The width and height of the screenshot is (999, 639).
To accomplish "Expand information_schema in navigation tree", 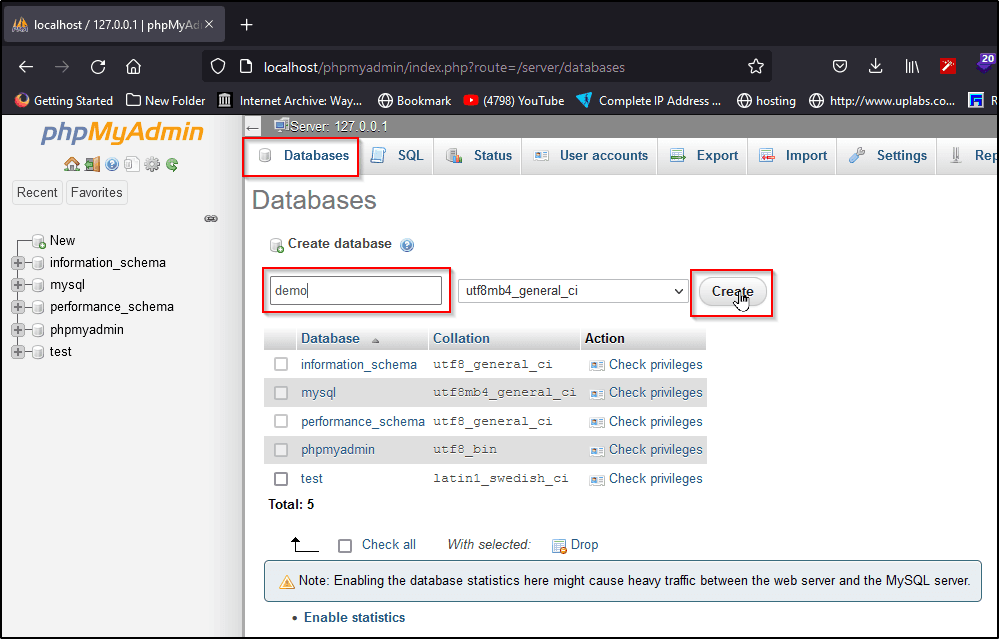I will point(18,262).
